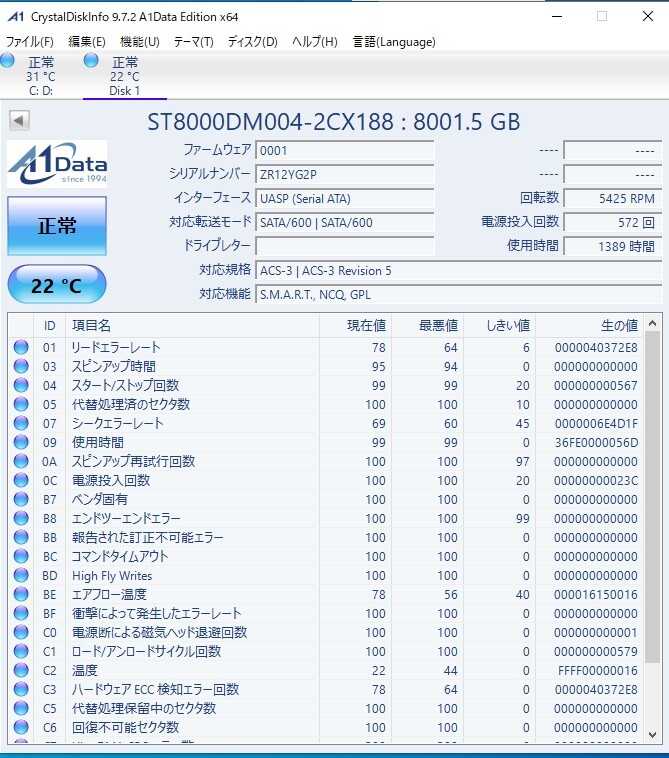Click the シリアルナンバー field ZR12YG2P
669x758 pixels.
tap(344, 174)
